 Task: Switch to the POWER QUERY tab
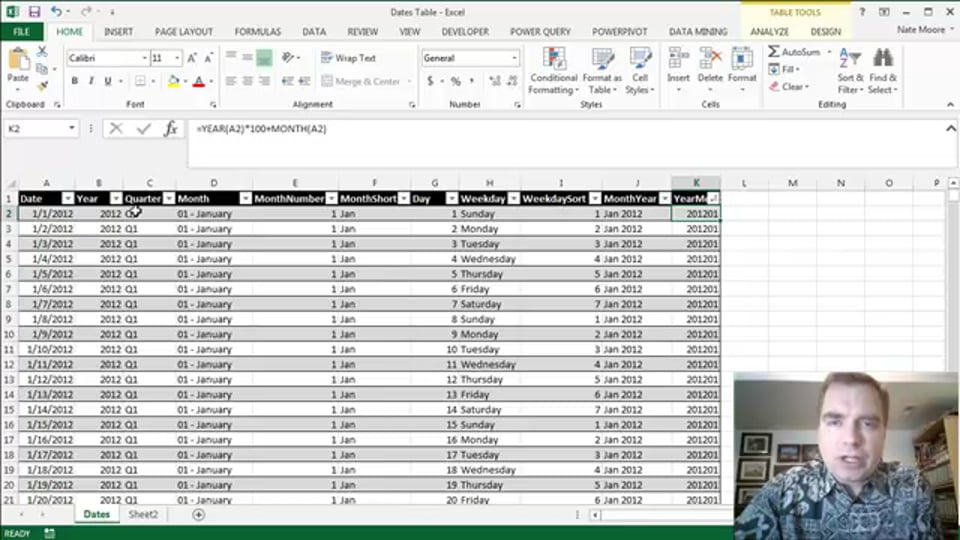click(x=540, y=31)
